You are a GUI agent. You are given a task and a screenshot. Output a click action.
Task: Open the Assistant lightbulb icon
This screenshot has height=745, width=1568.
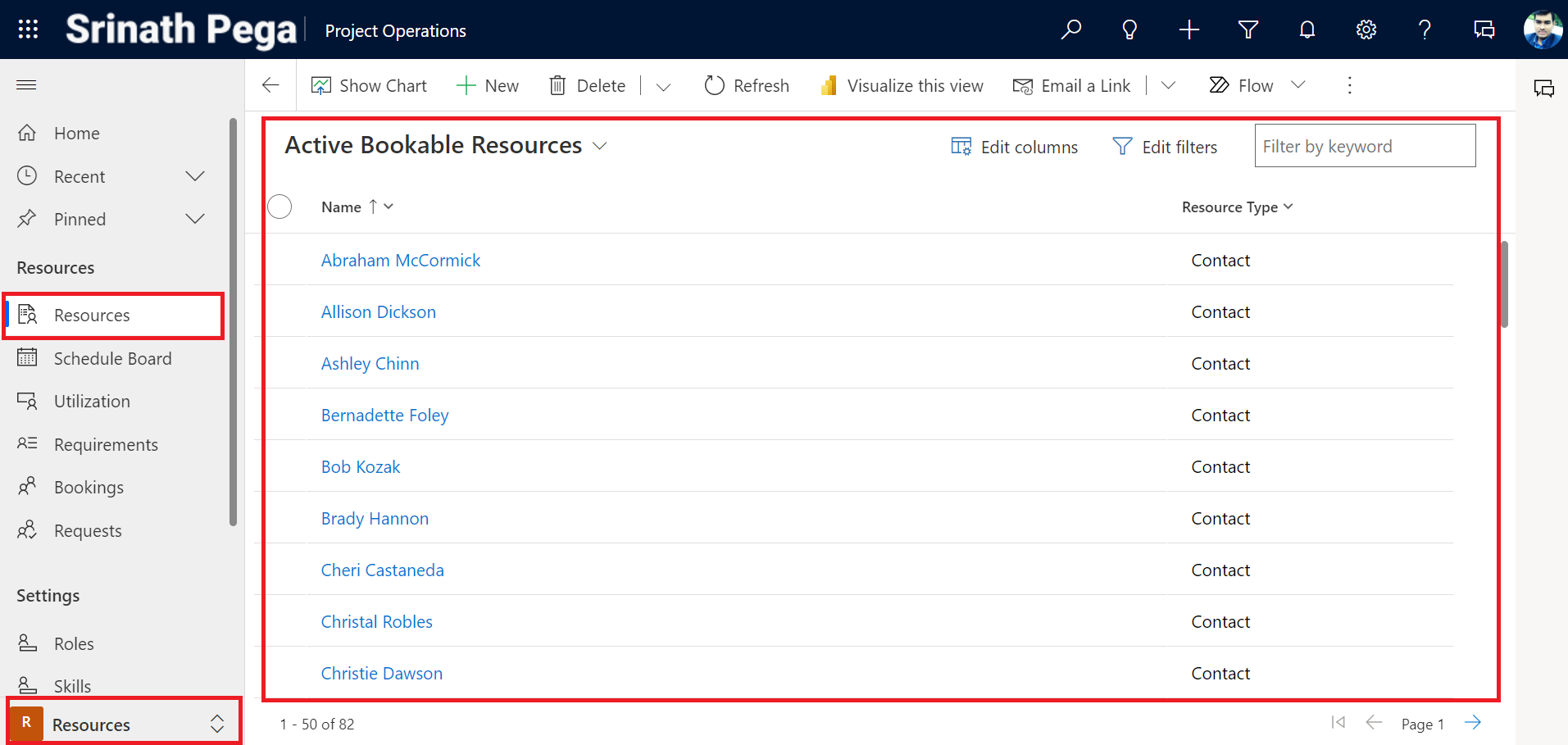(1129, 30)
